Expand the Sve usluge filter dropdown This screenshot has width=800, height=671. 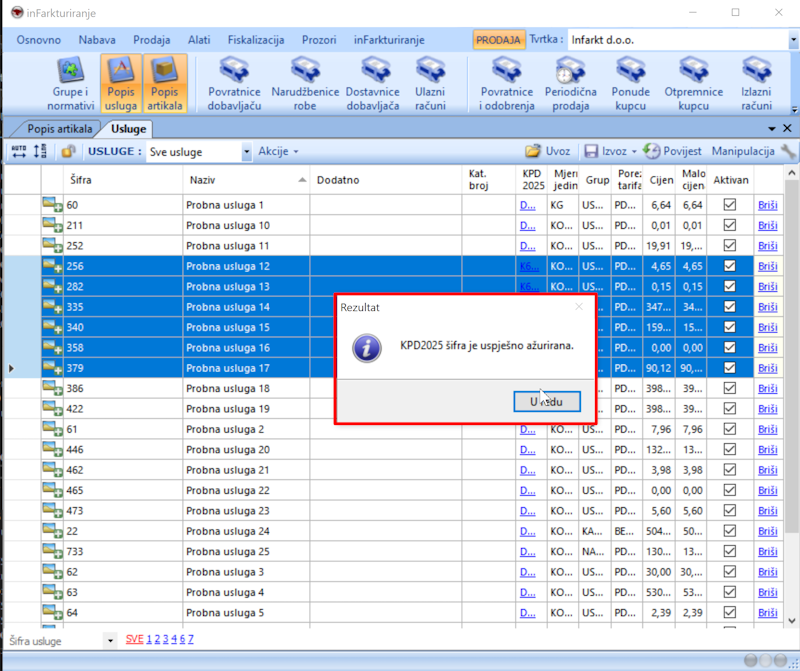(247, 152)
